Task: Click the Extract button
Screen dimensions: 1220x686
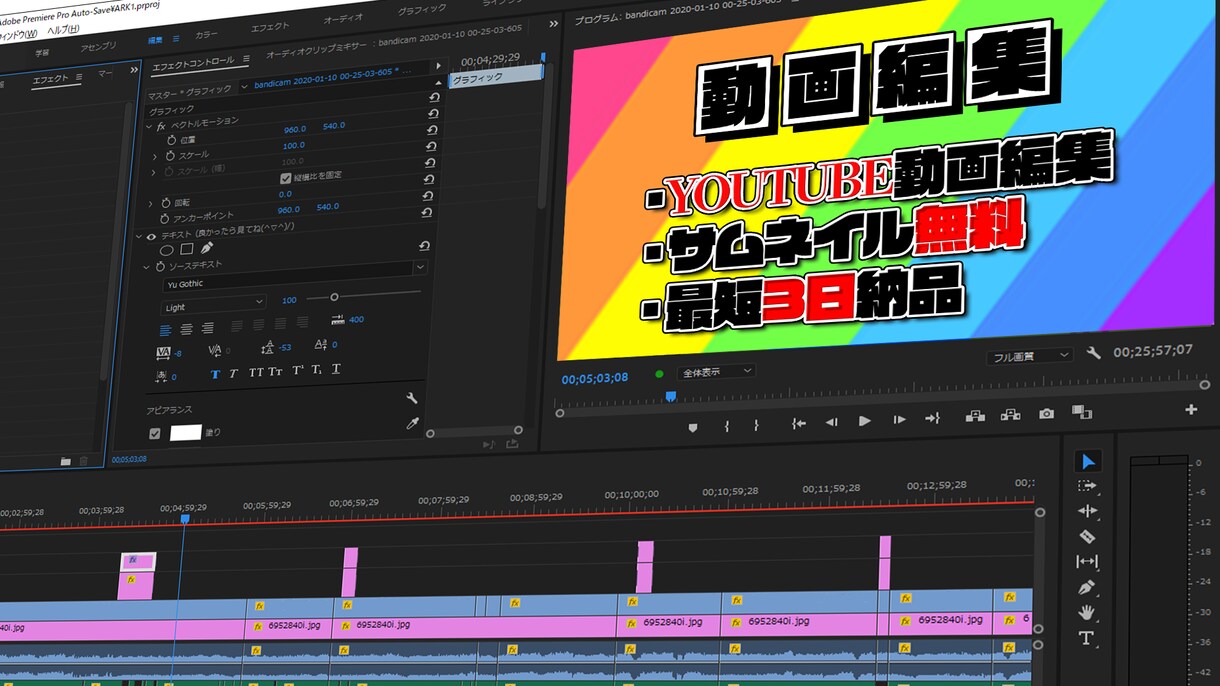Action: point(1010,415)
